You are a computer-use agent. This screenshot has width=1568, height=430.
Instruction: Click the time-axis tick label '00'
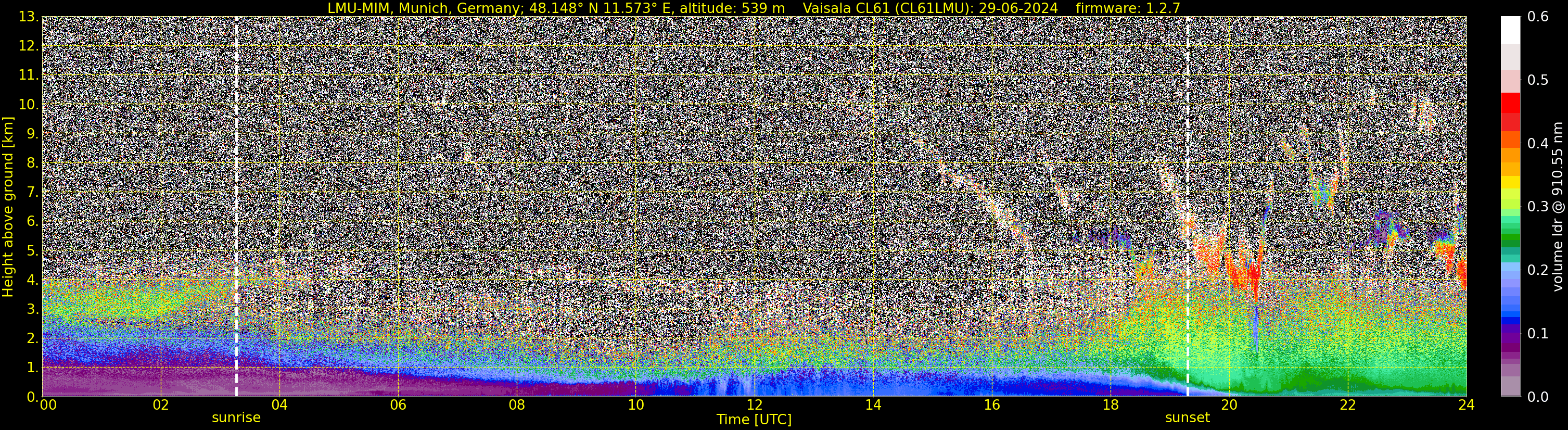[x=48, y=405]
